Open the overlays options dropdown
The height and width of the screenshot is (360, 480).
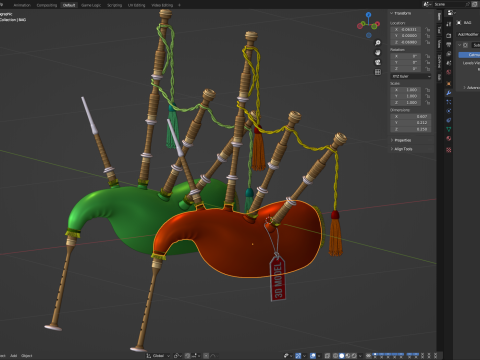coord(319,356)
